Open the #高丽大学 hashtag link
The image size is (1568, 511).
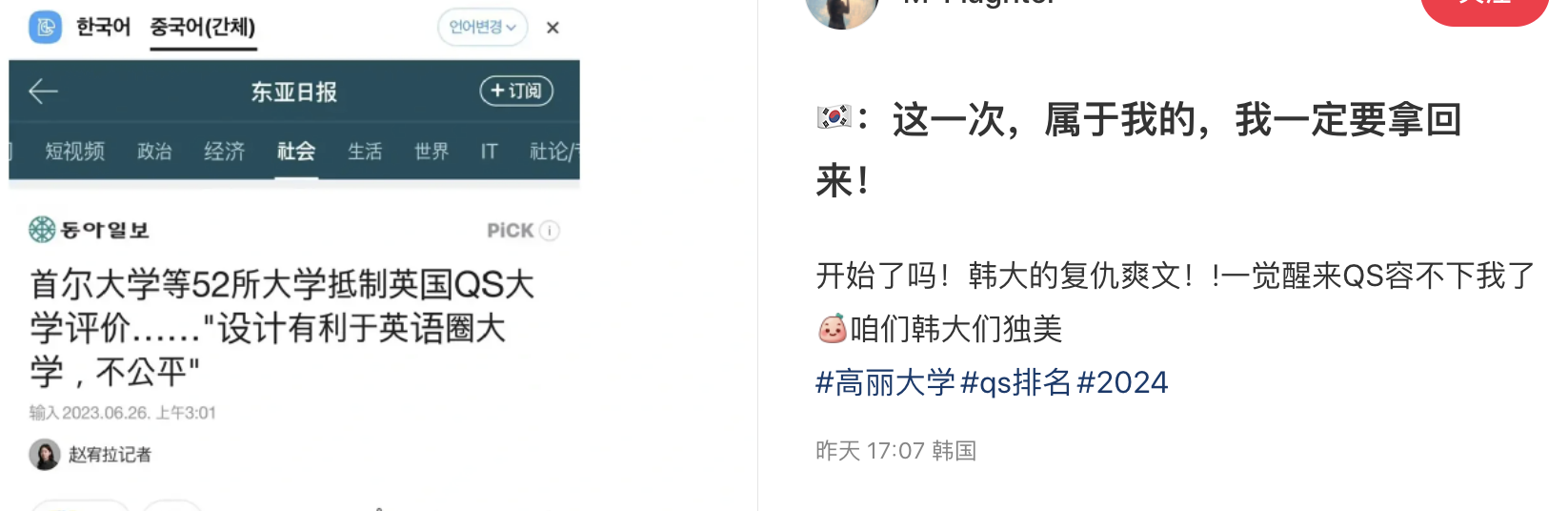[x=885, y=382]
